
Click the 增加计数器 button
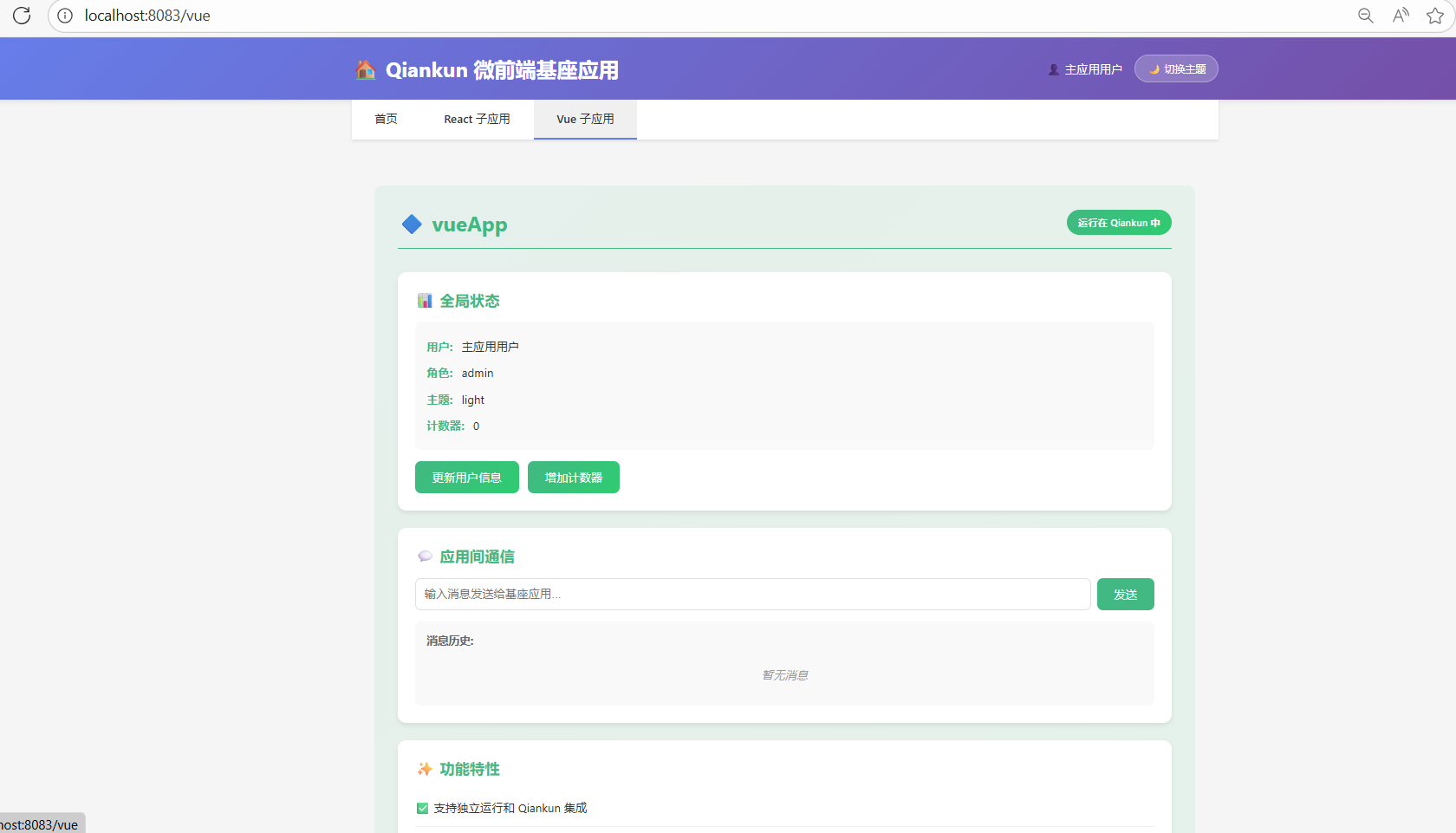pos(574,478)
